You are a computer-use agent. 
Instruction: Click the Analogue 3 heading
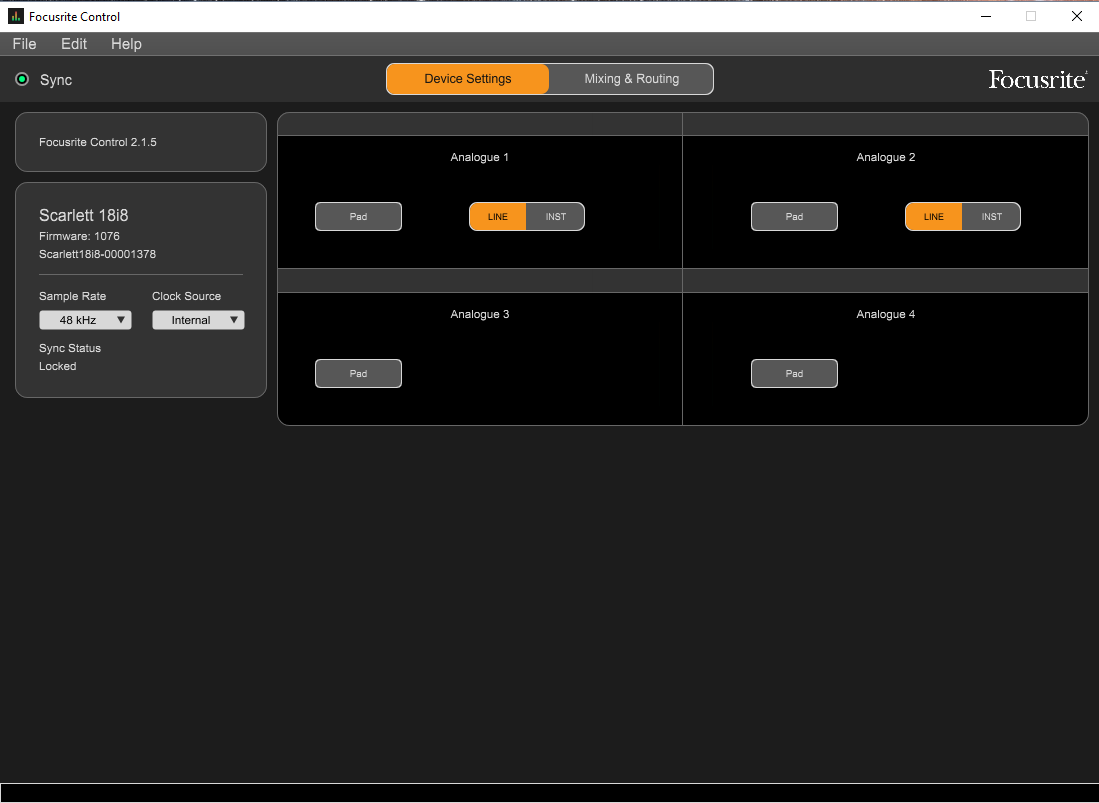pyautogui.click(x=479, y=315)
